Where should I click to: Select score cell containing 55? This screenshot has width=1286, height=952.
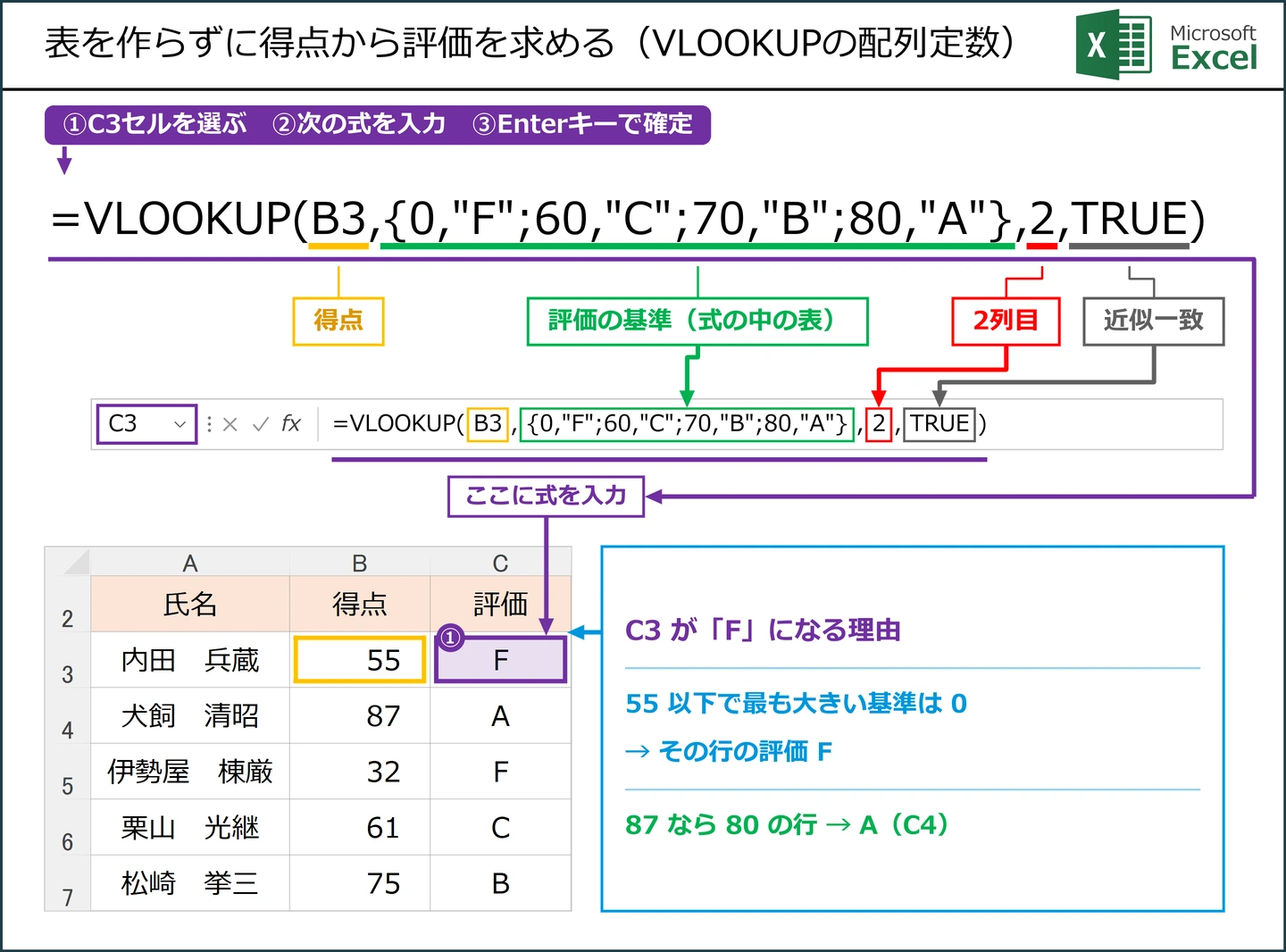coord(360,660)
